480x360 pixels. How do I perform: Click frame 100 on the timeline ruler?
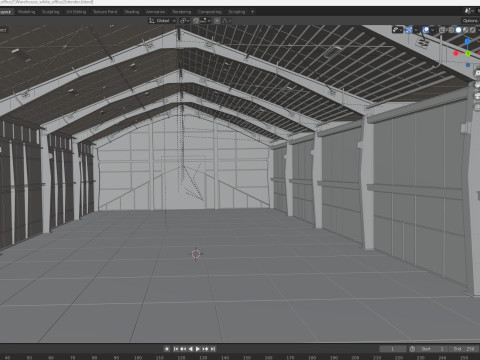[x=138, y=358]
